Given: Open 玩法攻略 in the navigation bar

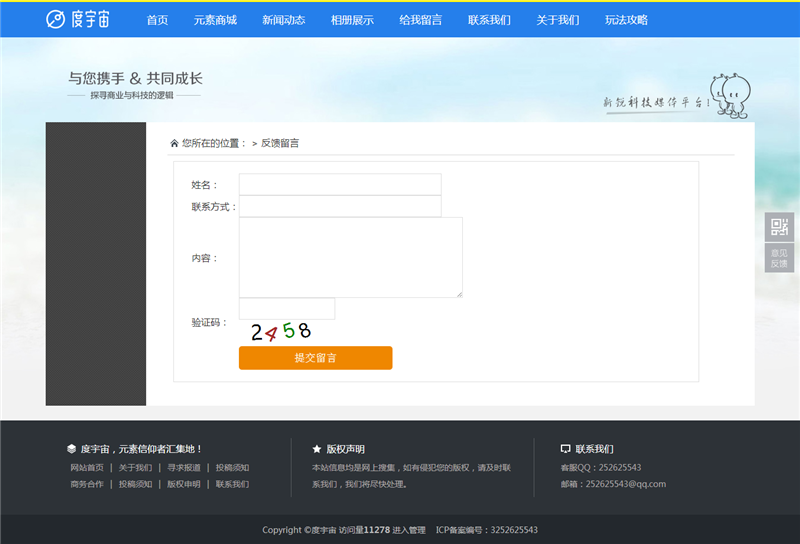Looking at the screenshot, I should (x=626, y=19).
